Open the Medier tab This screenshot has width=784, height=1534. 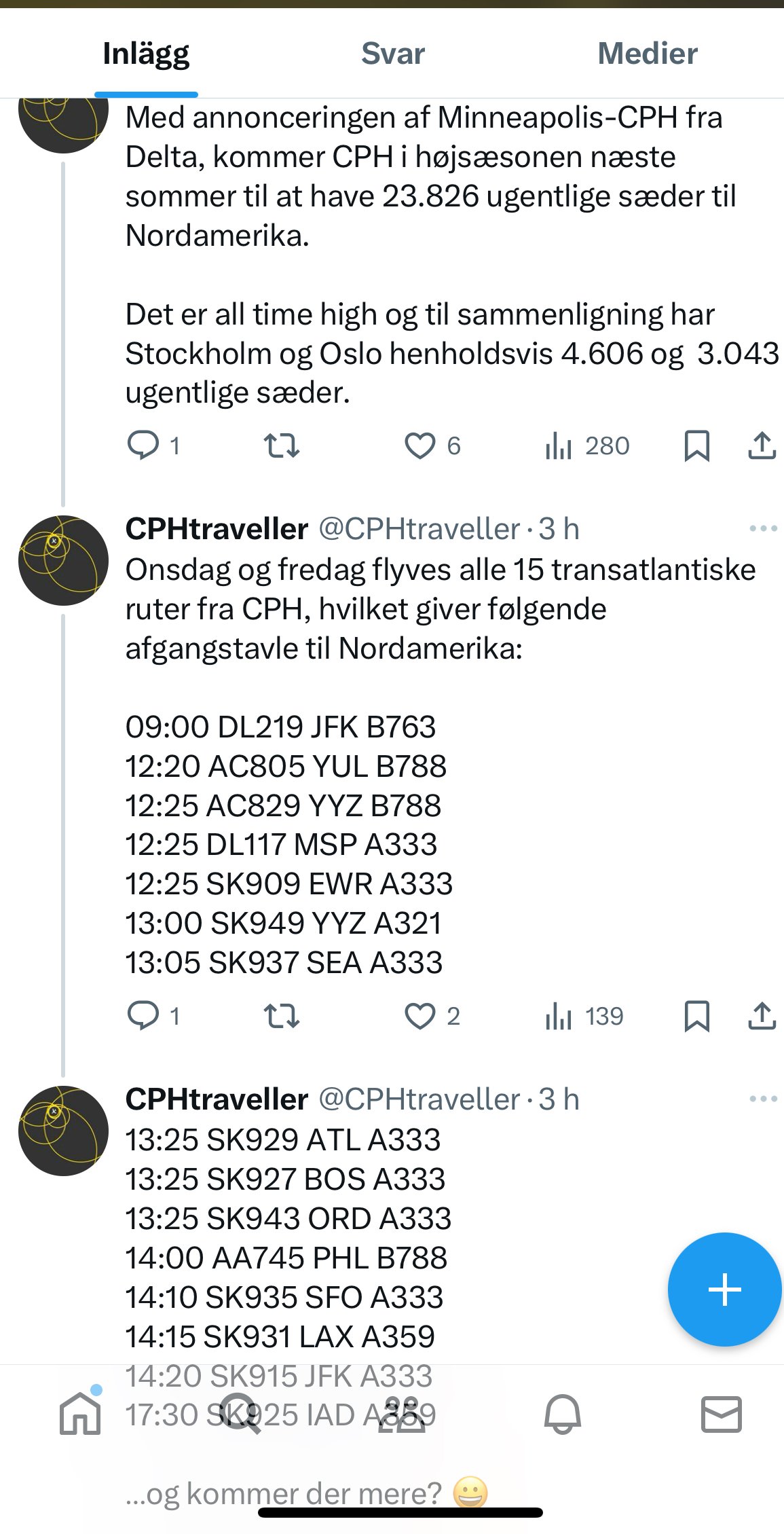pos(647,54)
